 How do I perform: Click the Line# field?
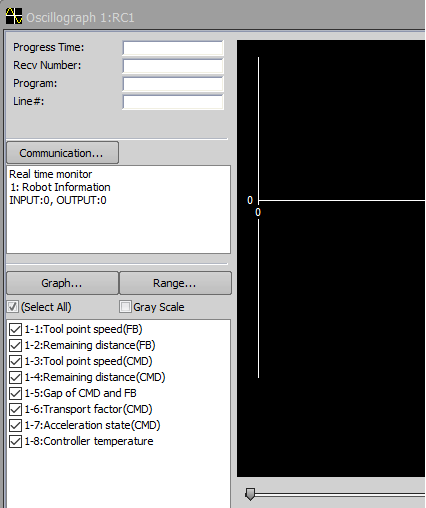tap(173, 102)
